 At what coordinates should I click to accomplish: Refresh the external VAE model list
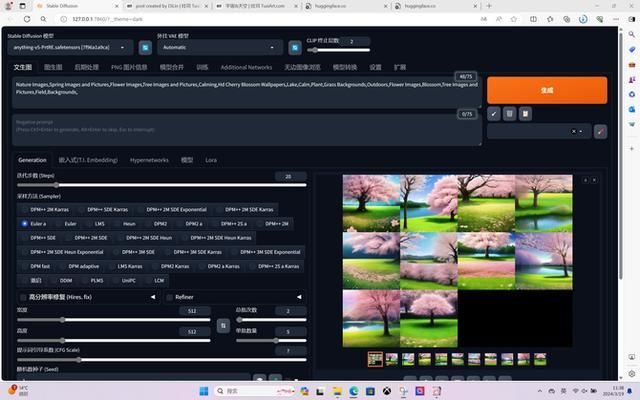click(x=295, y=47)
